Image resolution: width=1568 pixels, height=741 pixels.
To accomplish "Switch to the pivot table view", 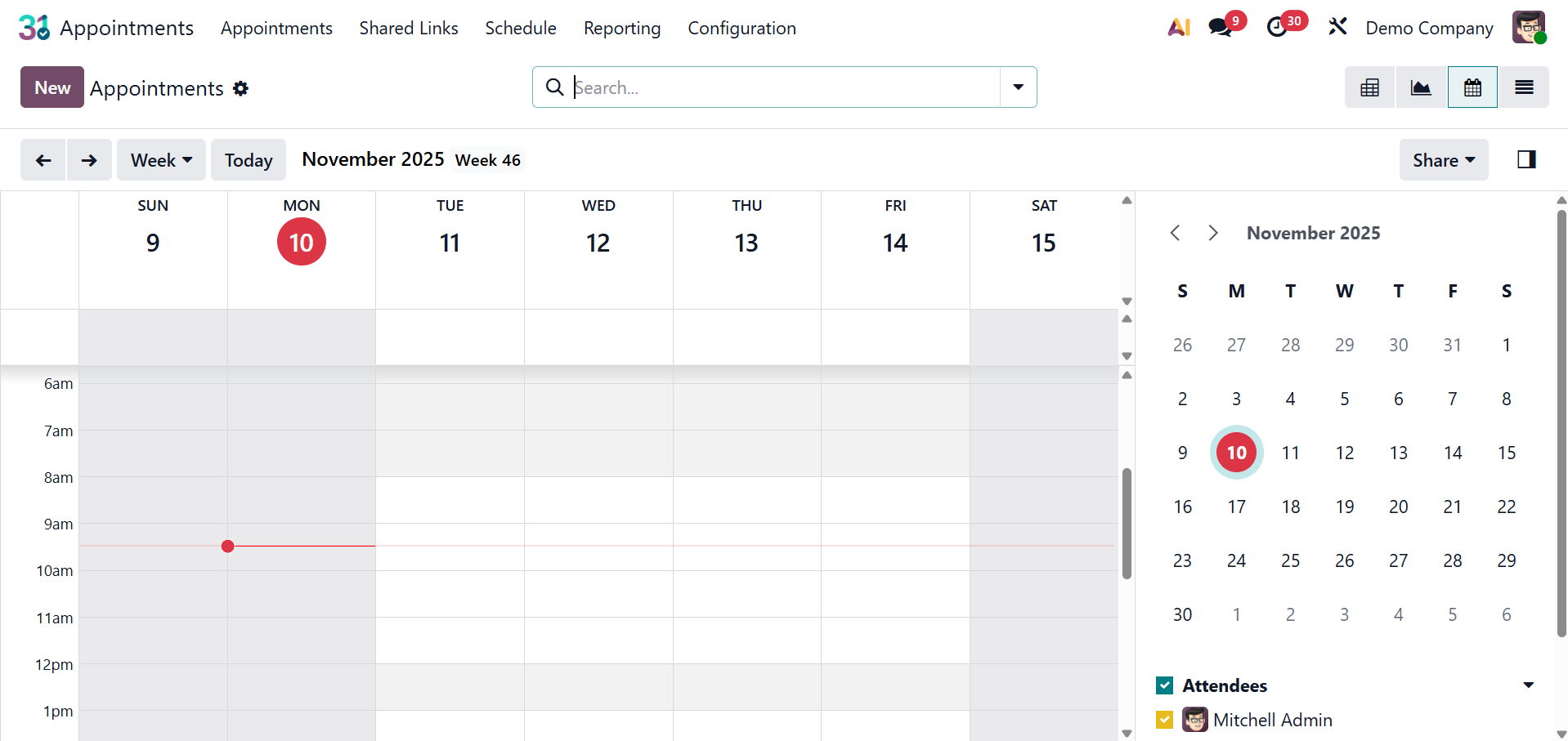I will [x=1369, y=87].
